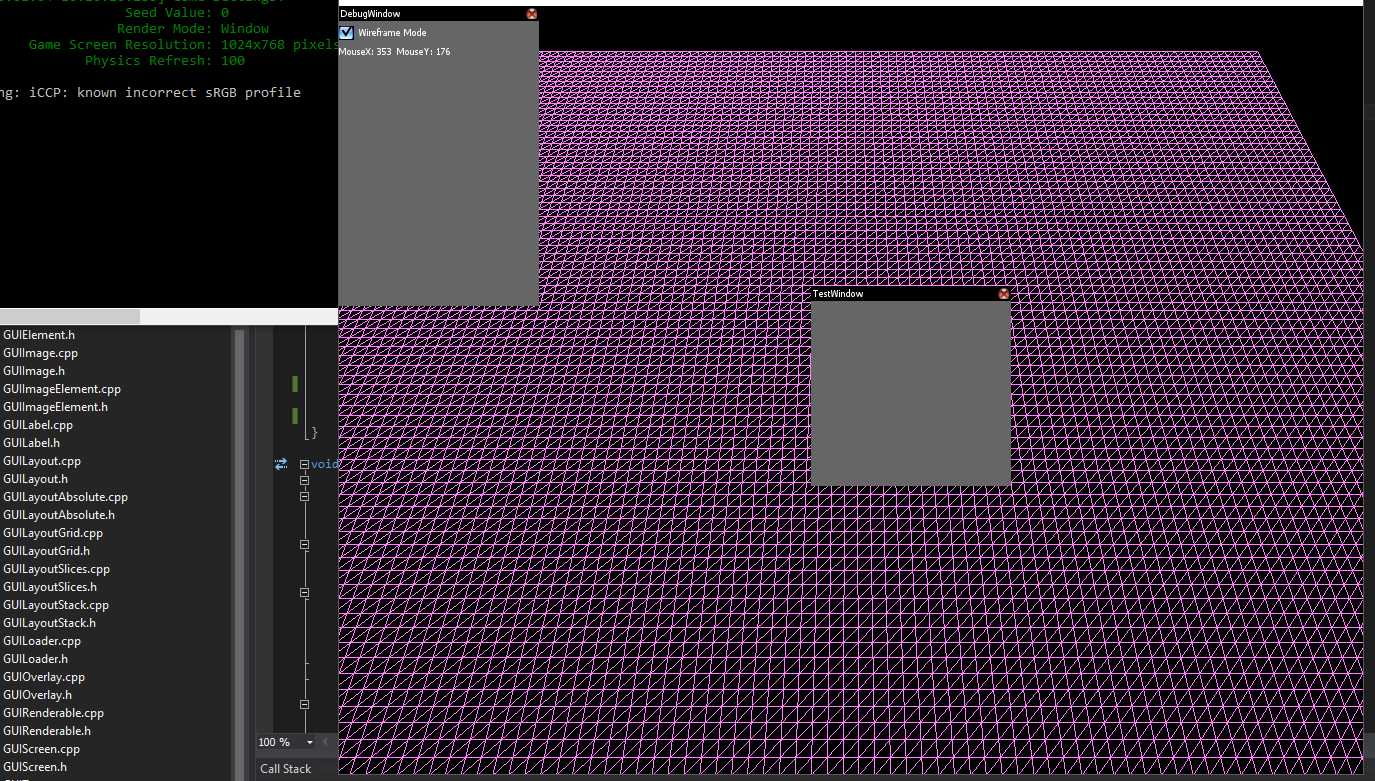1375x781 pixels.
Task: Open GUILayout.h file entry
Action: (36, 479)
